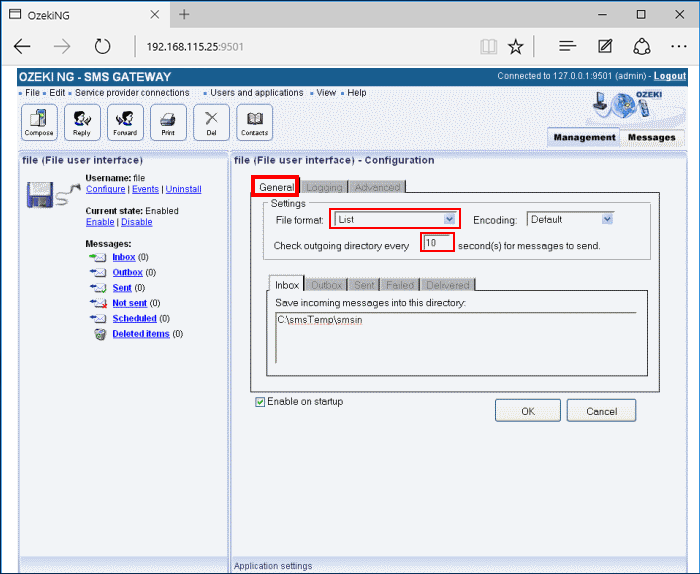Screen dimensions: 700x574
Task: Open the Not sent messages link
Action: tap(129, 304)
